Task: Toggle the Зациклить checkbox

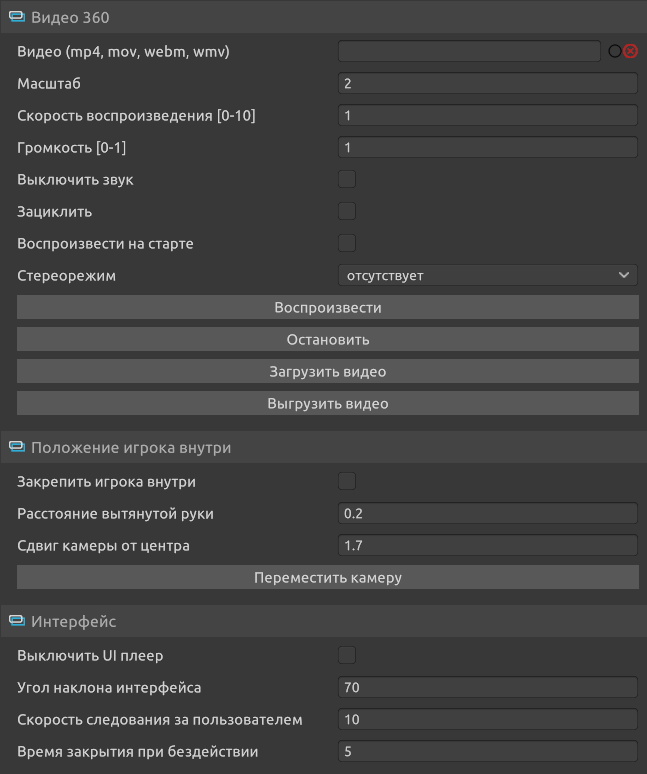Action: click(347, 212)
